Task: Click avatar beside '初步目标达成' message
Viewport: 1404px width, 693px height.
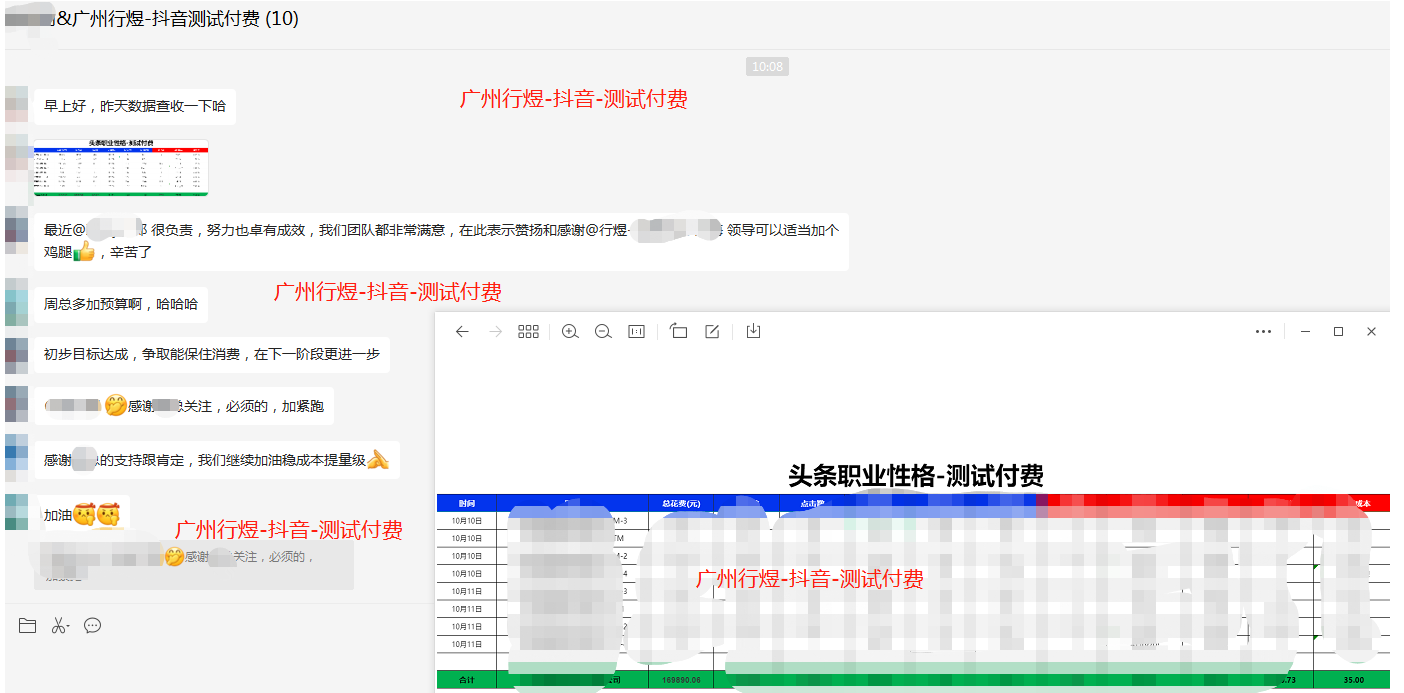Action: click(x=16, y=355)
